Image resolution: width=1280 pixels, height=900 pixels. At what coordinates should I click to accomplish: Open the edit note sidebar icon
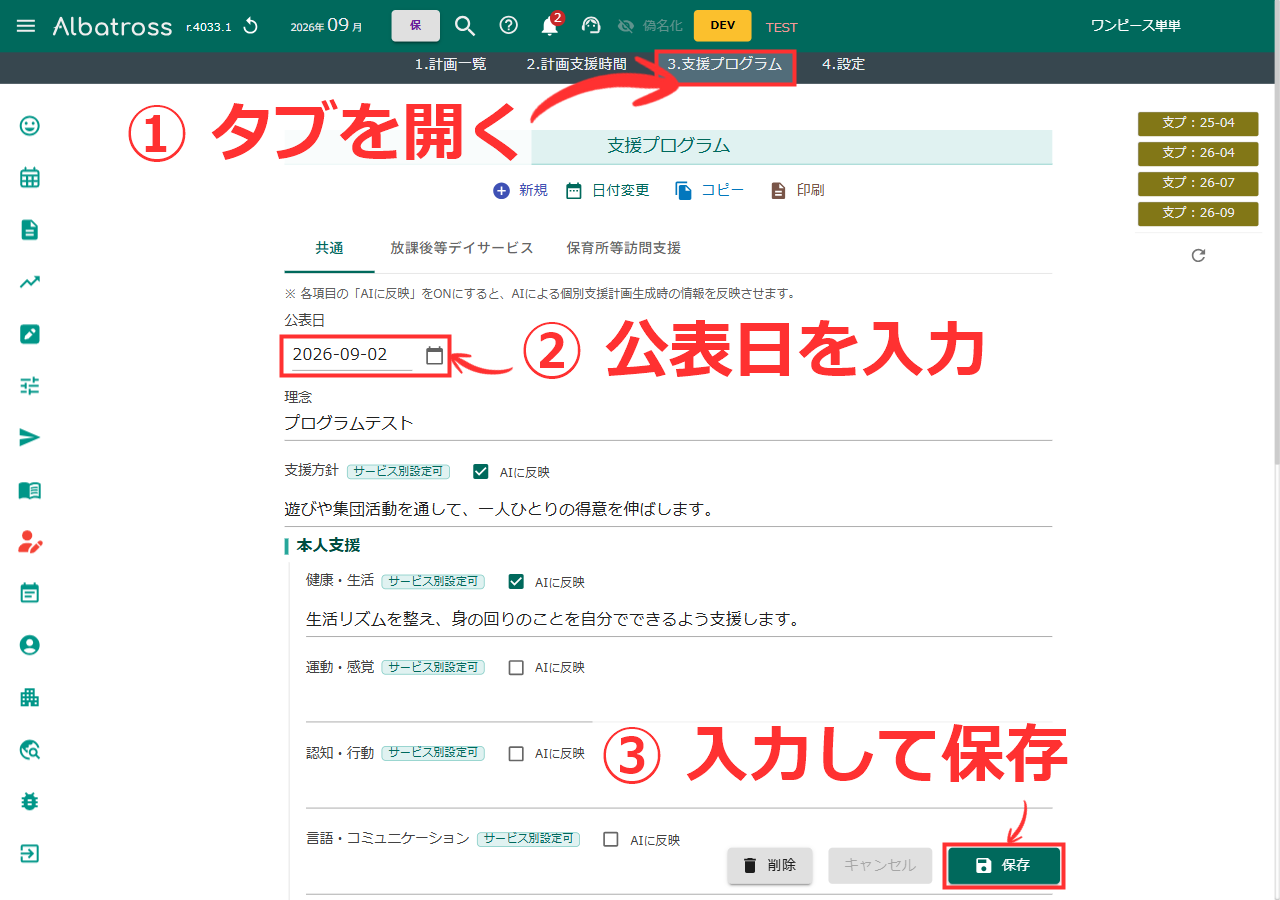coord(30,334)
